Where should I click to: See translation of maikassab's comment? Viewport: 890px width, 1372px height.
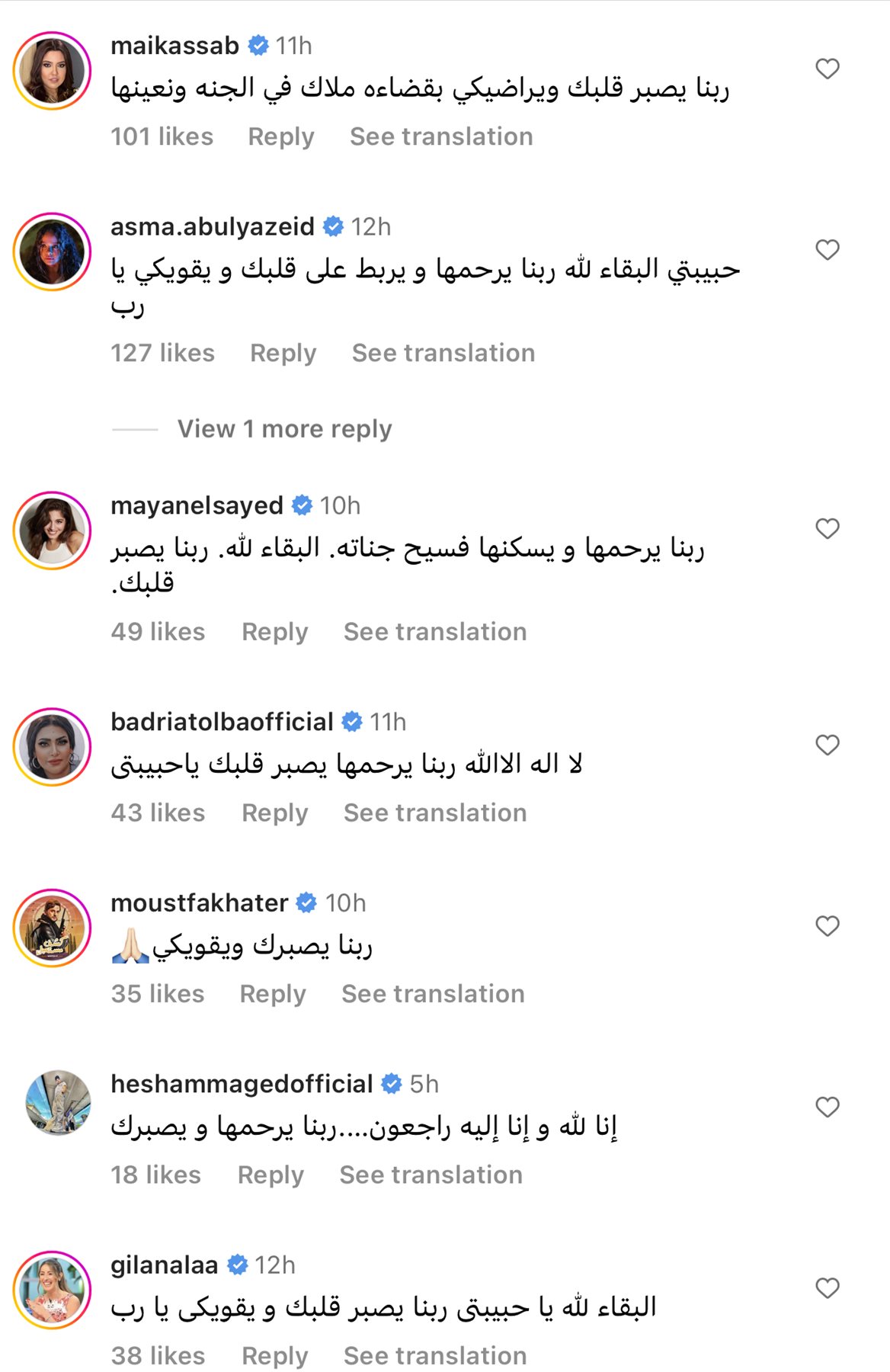coord(441,136)
